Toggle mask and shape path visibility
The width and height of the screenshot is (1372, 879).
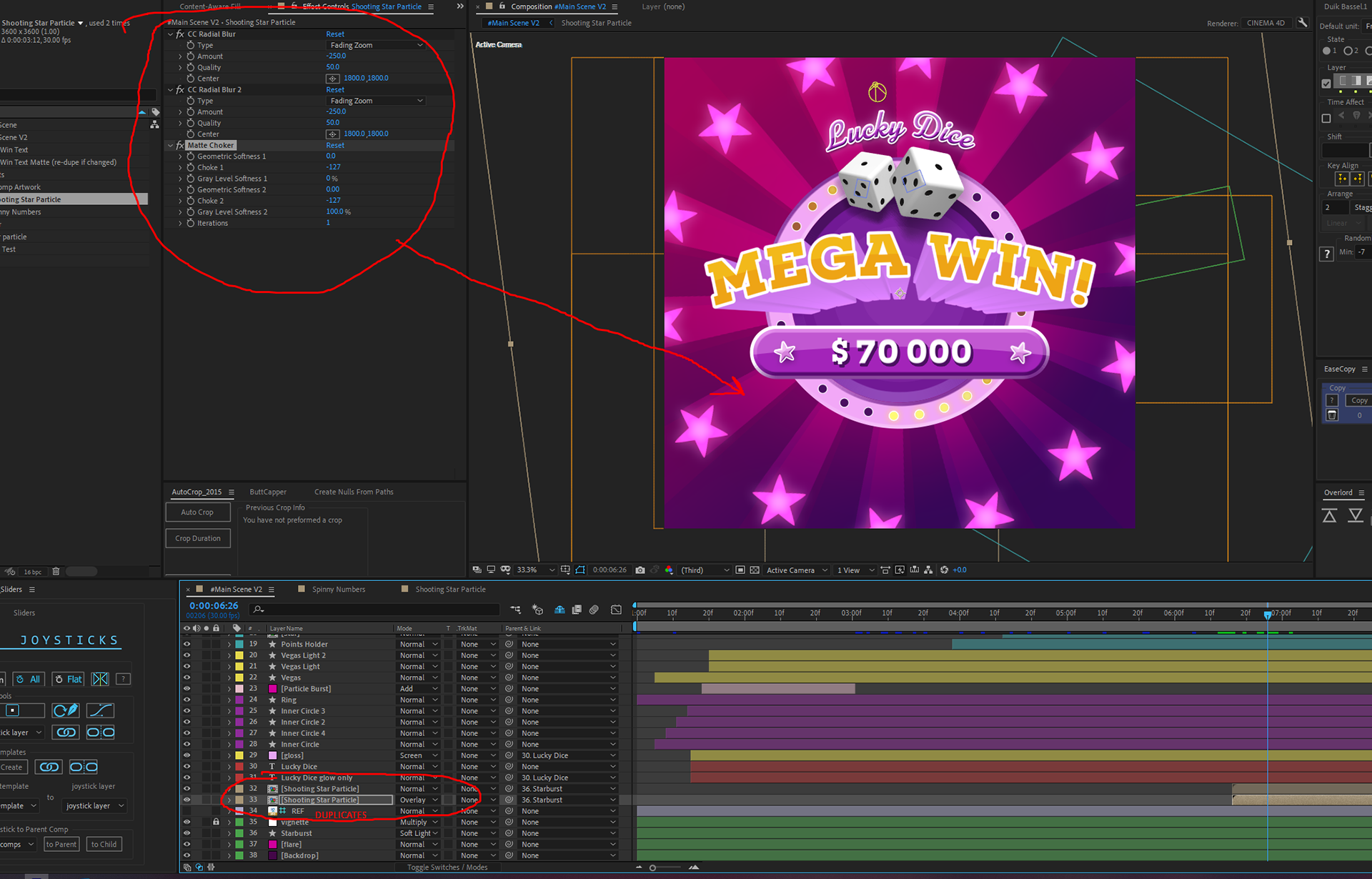coord(580,570)
